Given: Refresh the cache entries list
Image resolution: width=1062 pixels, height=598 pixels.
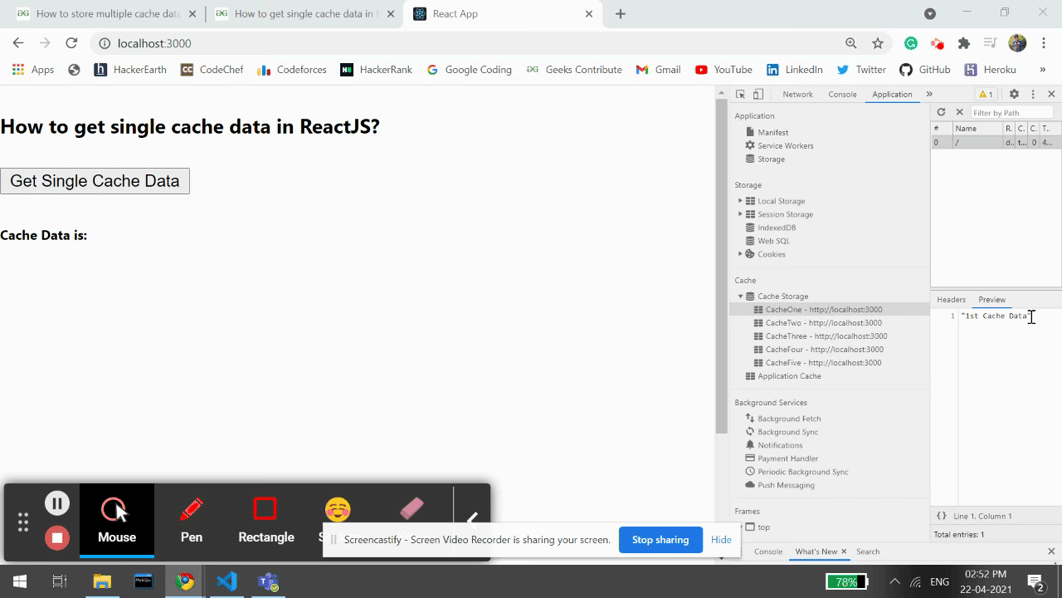Looking at the screenshot, I should click(941, 112).
